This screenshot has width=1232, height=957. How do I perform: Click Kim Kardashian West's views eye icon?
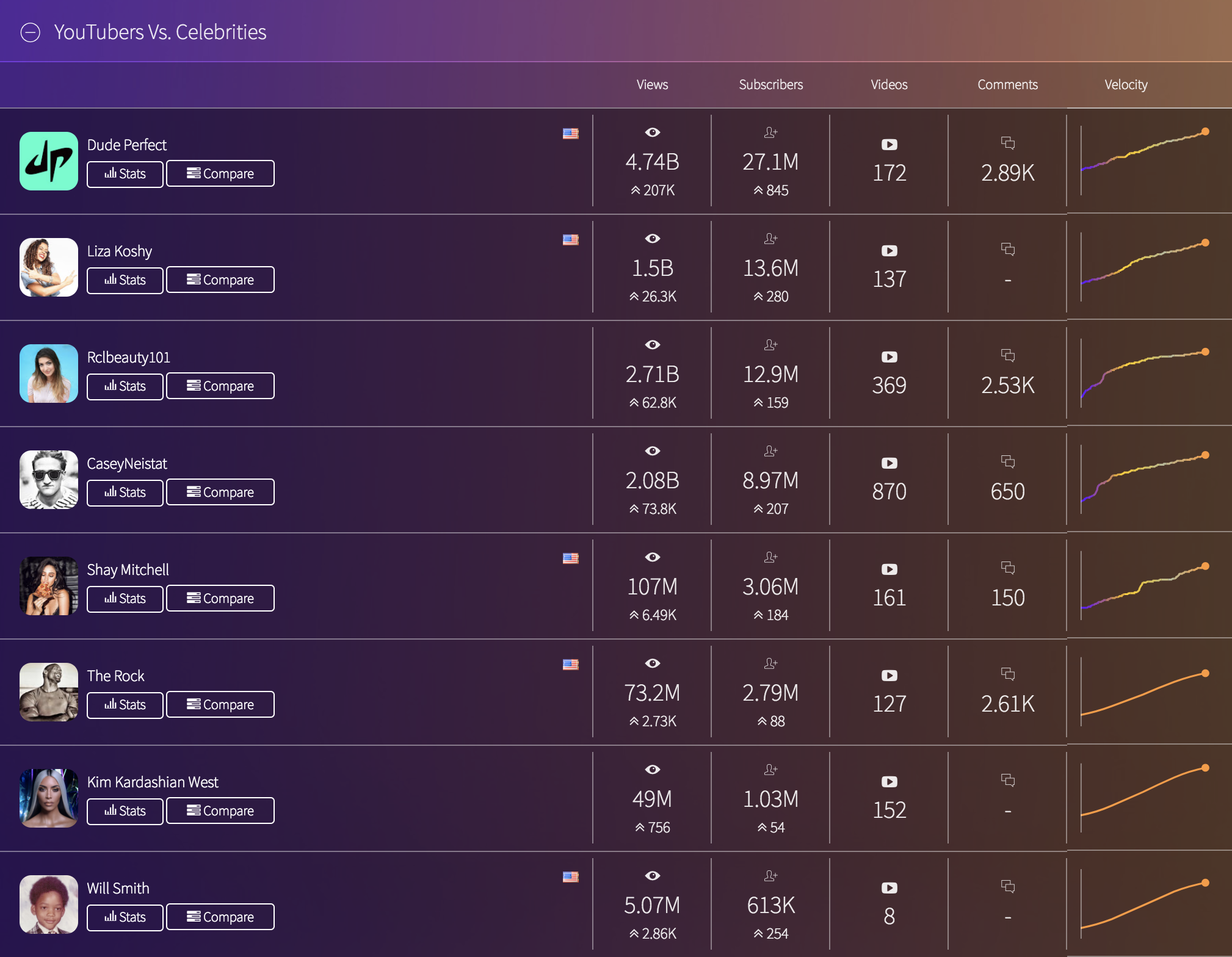[x=652, y=770]
